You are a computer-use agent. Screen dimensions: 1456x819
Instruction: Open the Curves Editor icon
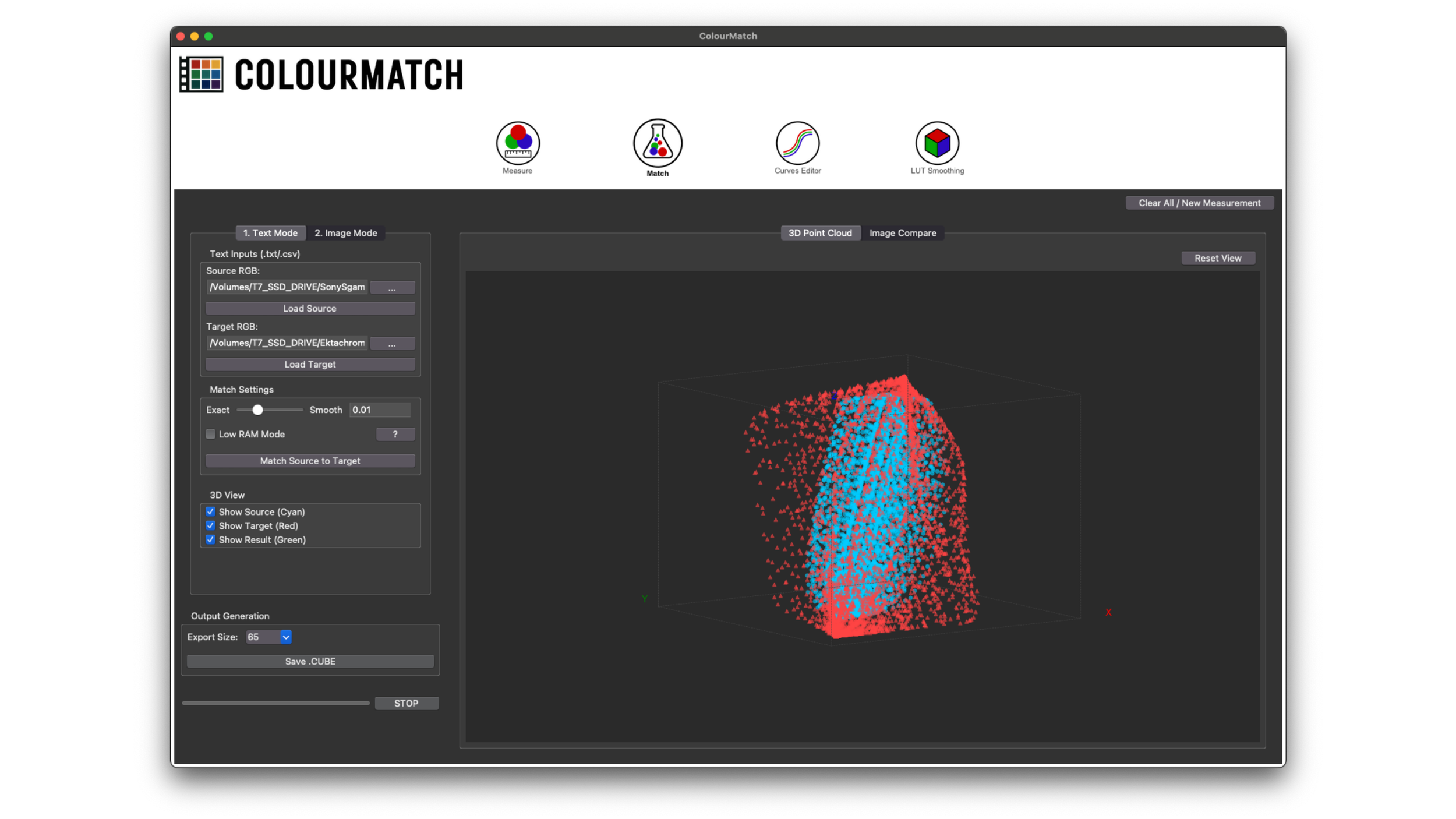[797, 143]
